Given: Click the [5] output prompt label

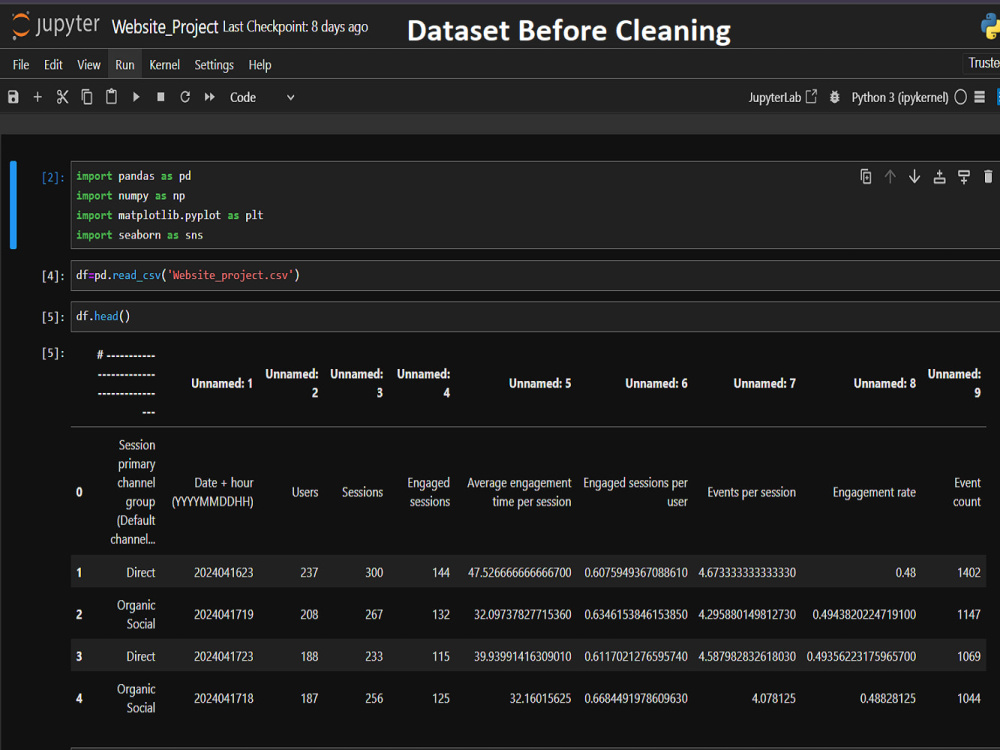Looking at the screenshot, I should (53, 353).
